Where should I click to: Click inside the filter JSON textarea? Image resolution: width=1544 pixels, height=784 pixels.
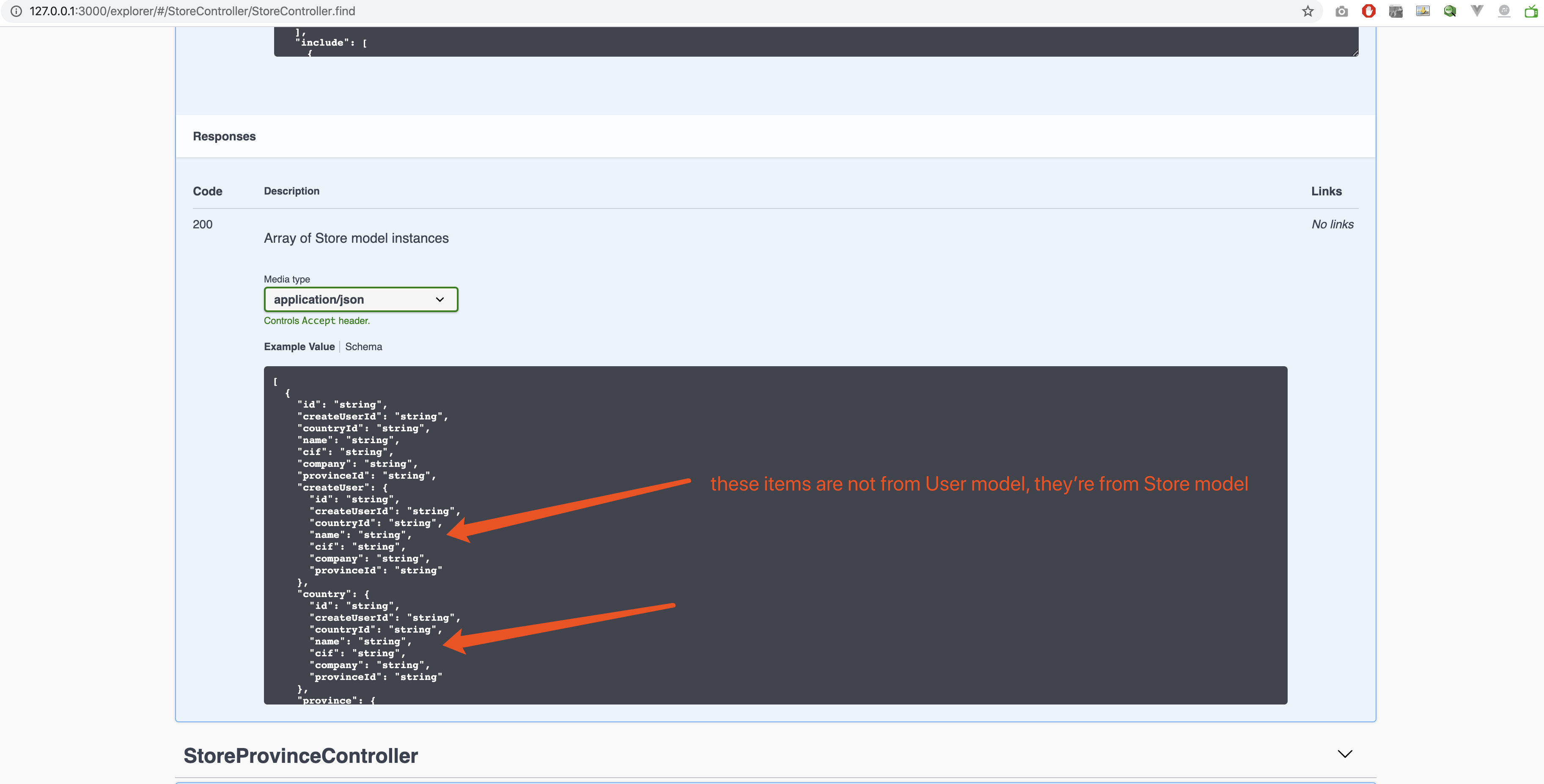point(816,41)
